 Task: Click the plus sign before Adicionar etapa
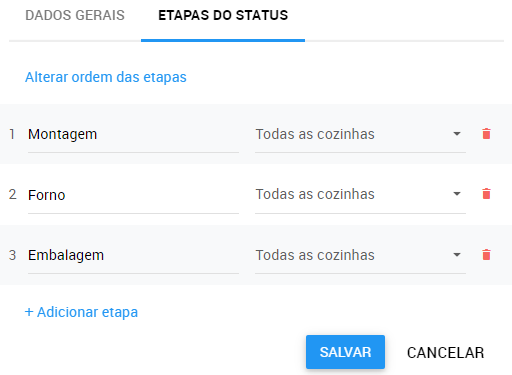(x=29, y=312)
